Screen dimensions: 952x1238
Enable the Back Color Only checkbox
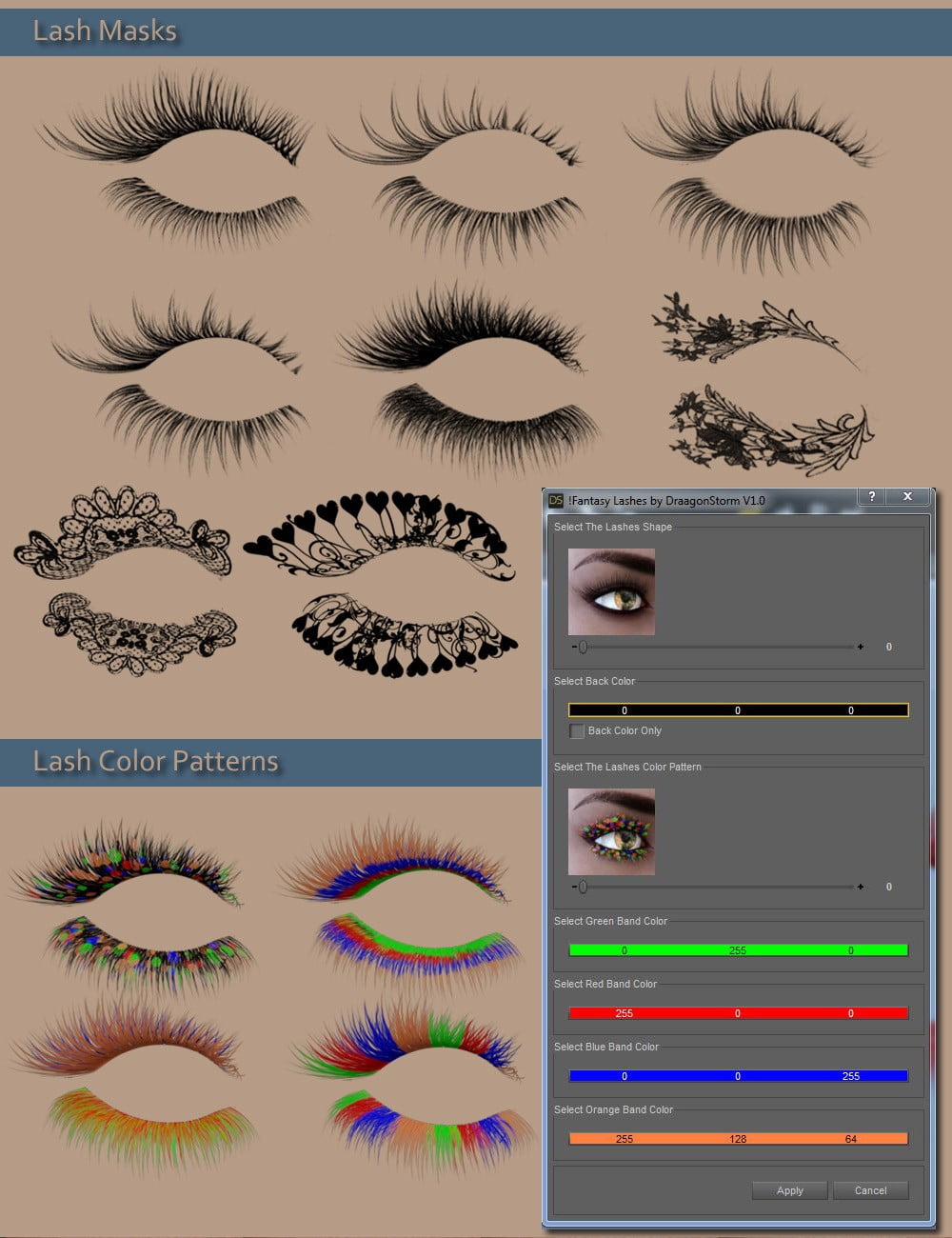coord(577,730)
